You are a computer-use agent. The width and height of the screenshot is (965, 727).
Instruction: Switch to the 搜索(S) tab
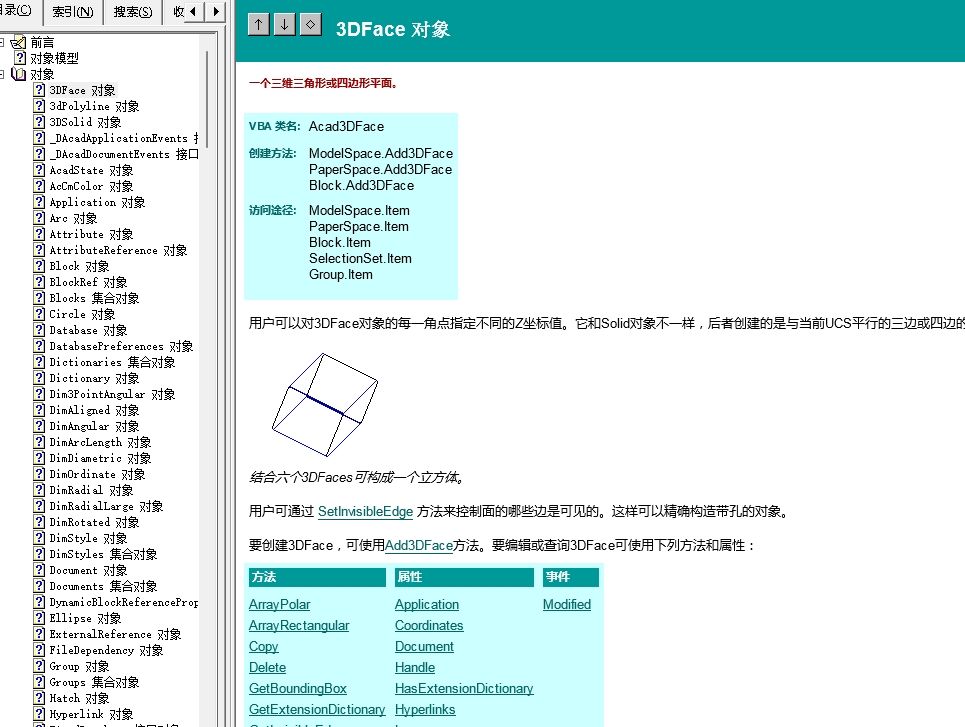pos(131,12)
